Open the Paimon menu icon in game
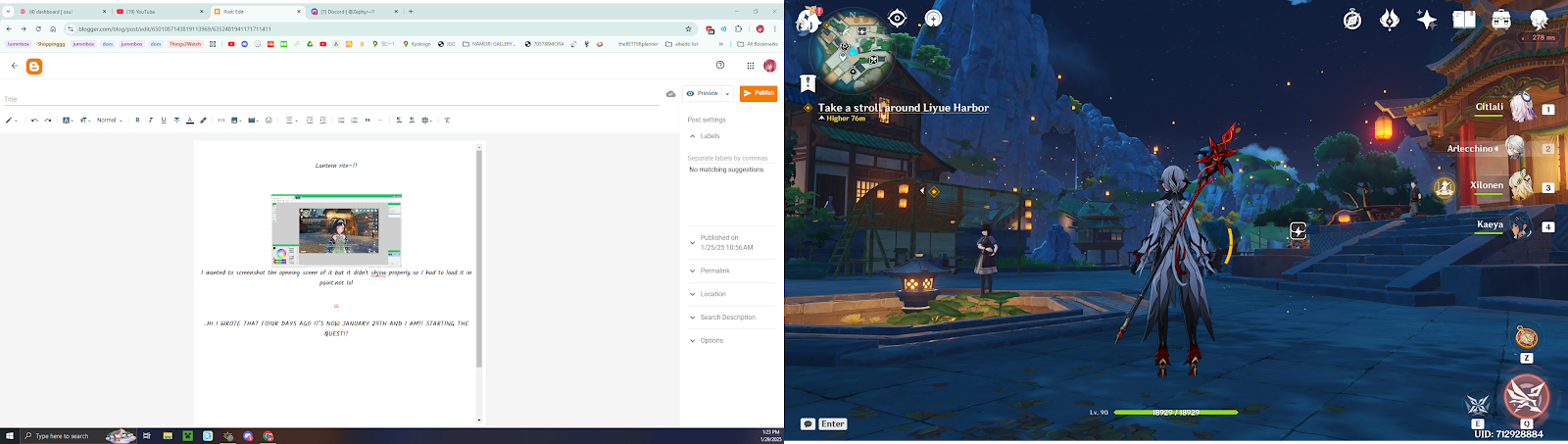The width and height of the screenshot is (1568, 444). pos(808,20)
